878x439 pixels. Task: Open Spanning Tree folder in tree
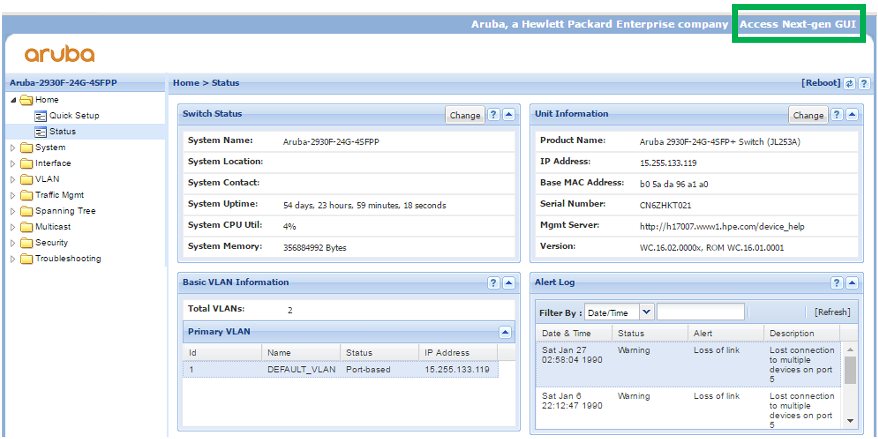pyautogui.click(x=58, y=211)
